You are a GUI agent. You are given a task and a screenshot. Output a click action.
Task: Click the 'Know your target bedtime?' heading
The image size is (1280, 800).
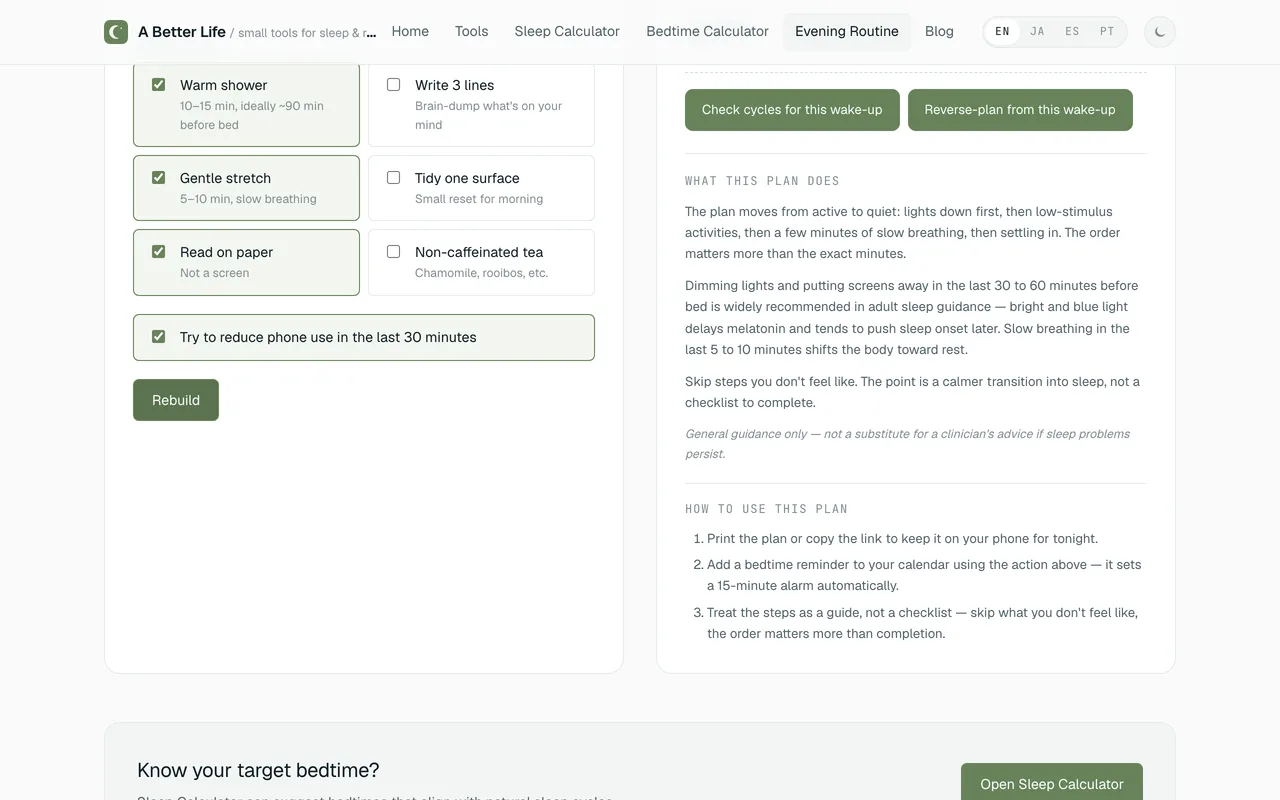point(258,770)
